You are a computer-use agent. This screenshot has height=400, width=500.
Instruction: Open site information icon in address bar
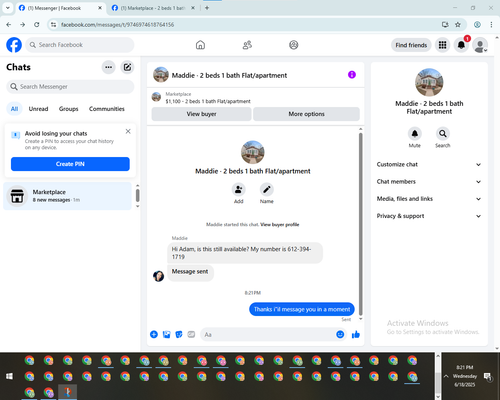53,25
